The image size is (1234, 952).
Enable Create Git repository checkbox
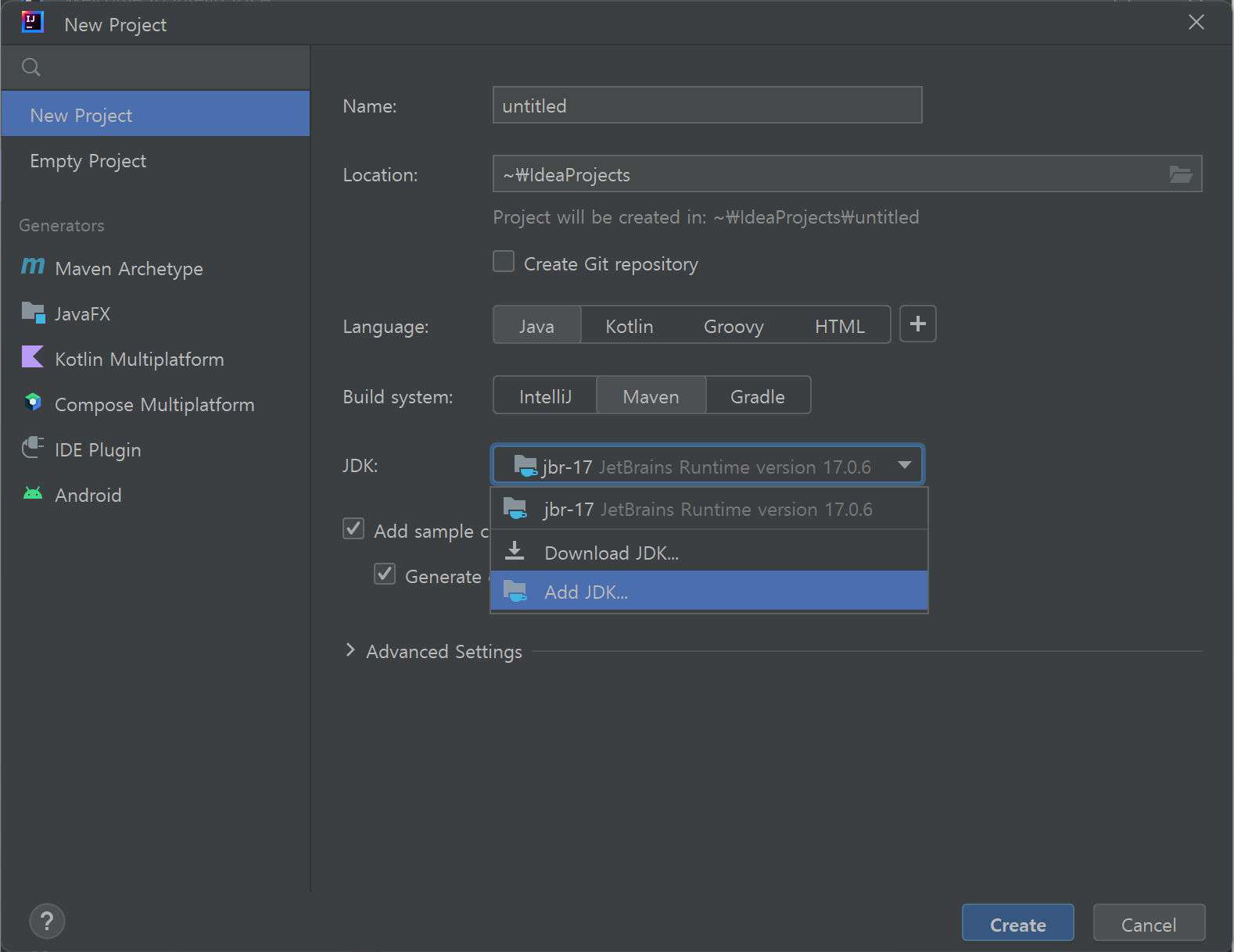tap(504, 261)
